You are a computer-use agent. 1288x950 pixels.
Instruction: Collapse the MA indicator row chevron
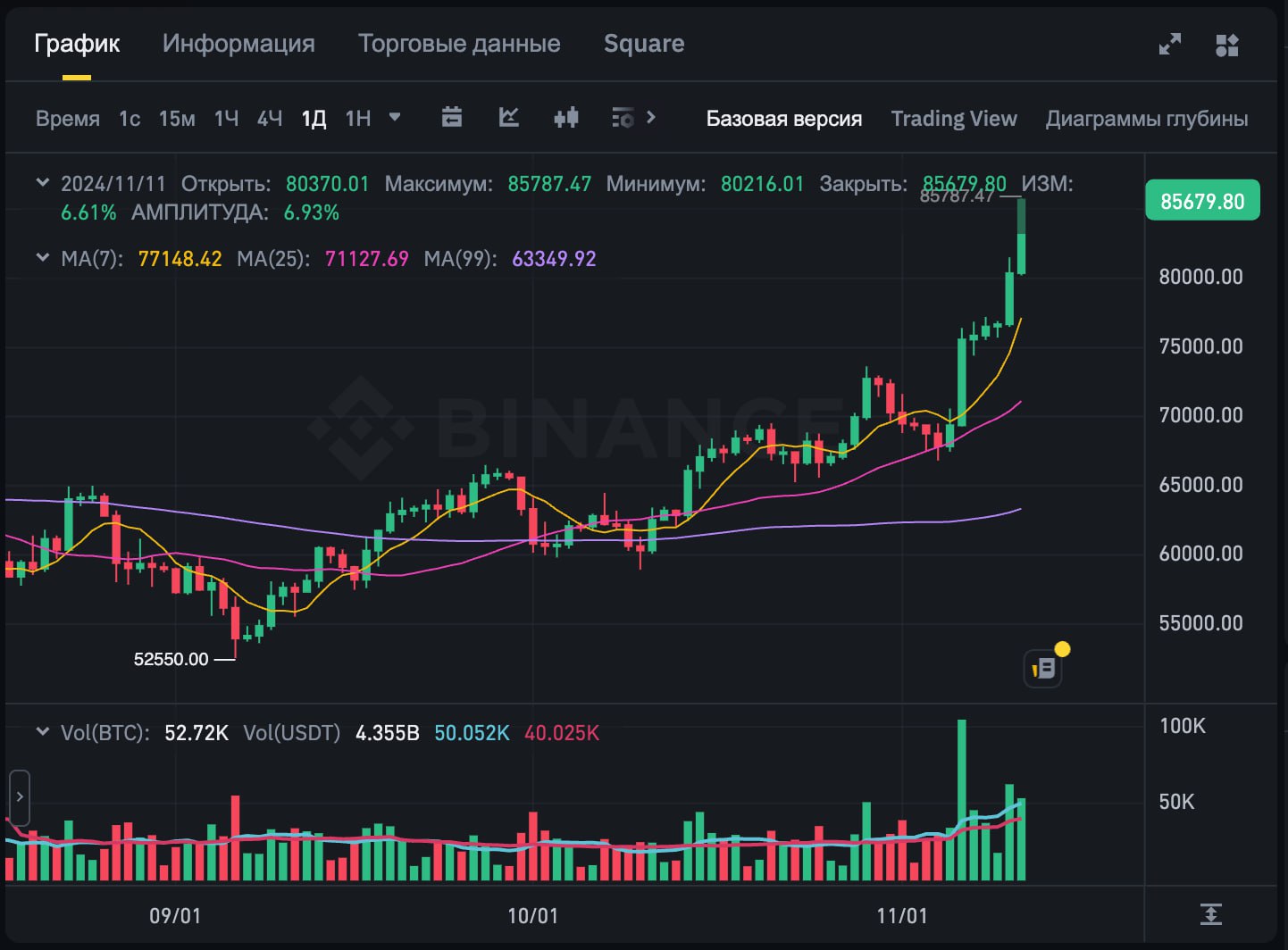click(x=42, y=258)
